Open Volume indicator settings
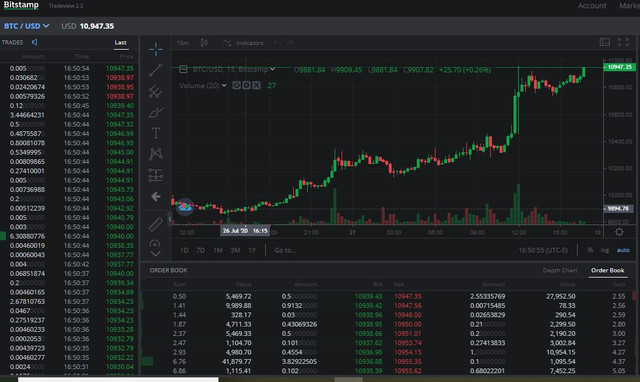 pos(247,85)
